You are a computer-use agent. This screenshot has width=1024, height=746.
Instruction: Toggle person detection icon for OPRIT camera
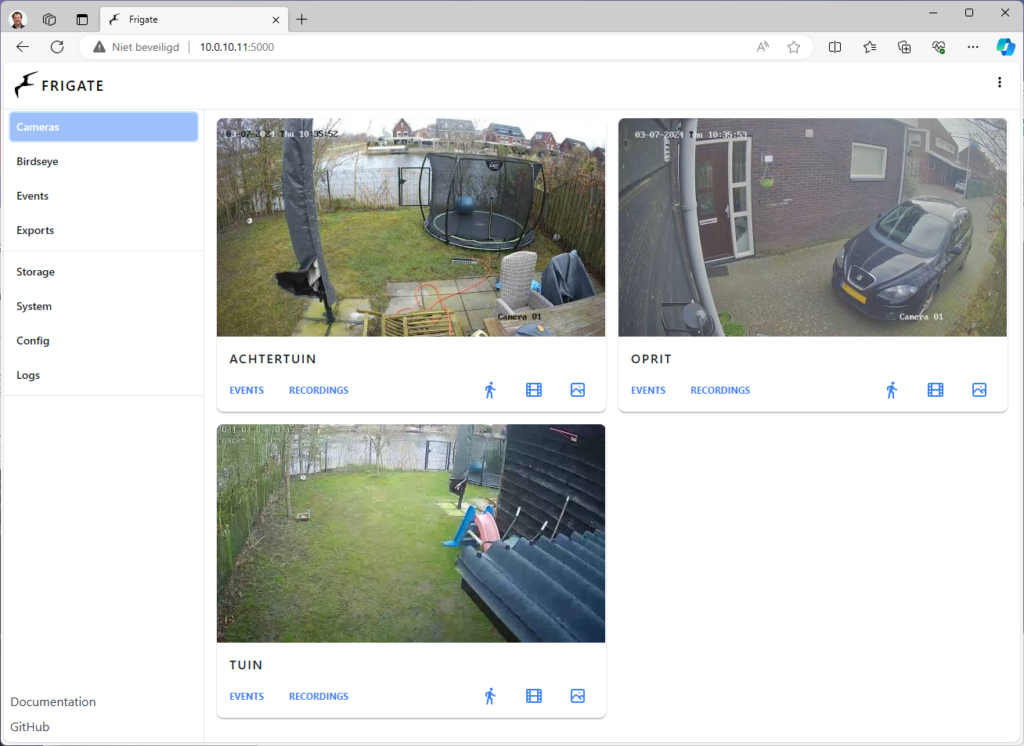[x=891, y=390]
